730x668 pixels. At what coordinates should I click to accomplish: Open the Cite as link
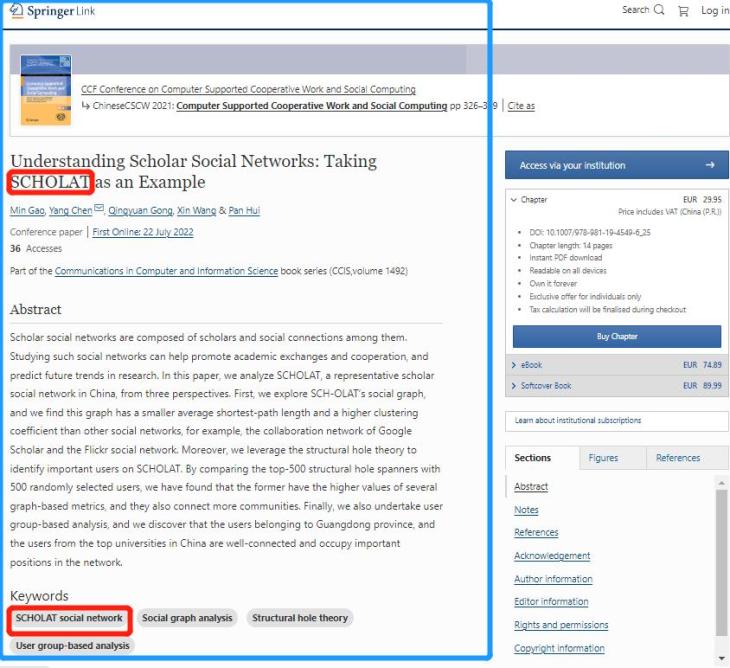(x=521, y=106)
